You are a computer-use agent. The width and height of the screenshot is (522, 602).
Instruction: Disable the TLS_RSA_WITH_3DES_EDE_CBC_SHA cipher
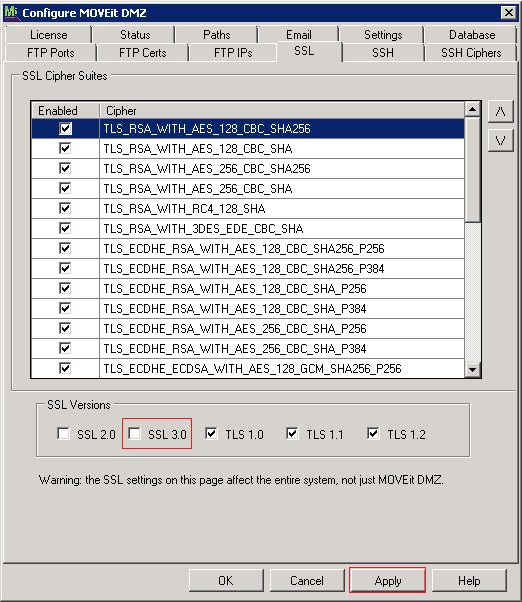(x=65, y=228)
